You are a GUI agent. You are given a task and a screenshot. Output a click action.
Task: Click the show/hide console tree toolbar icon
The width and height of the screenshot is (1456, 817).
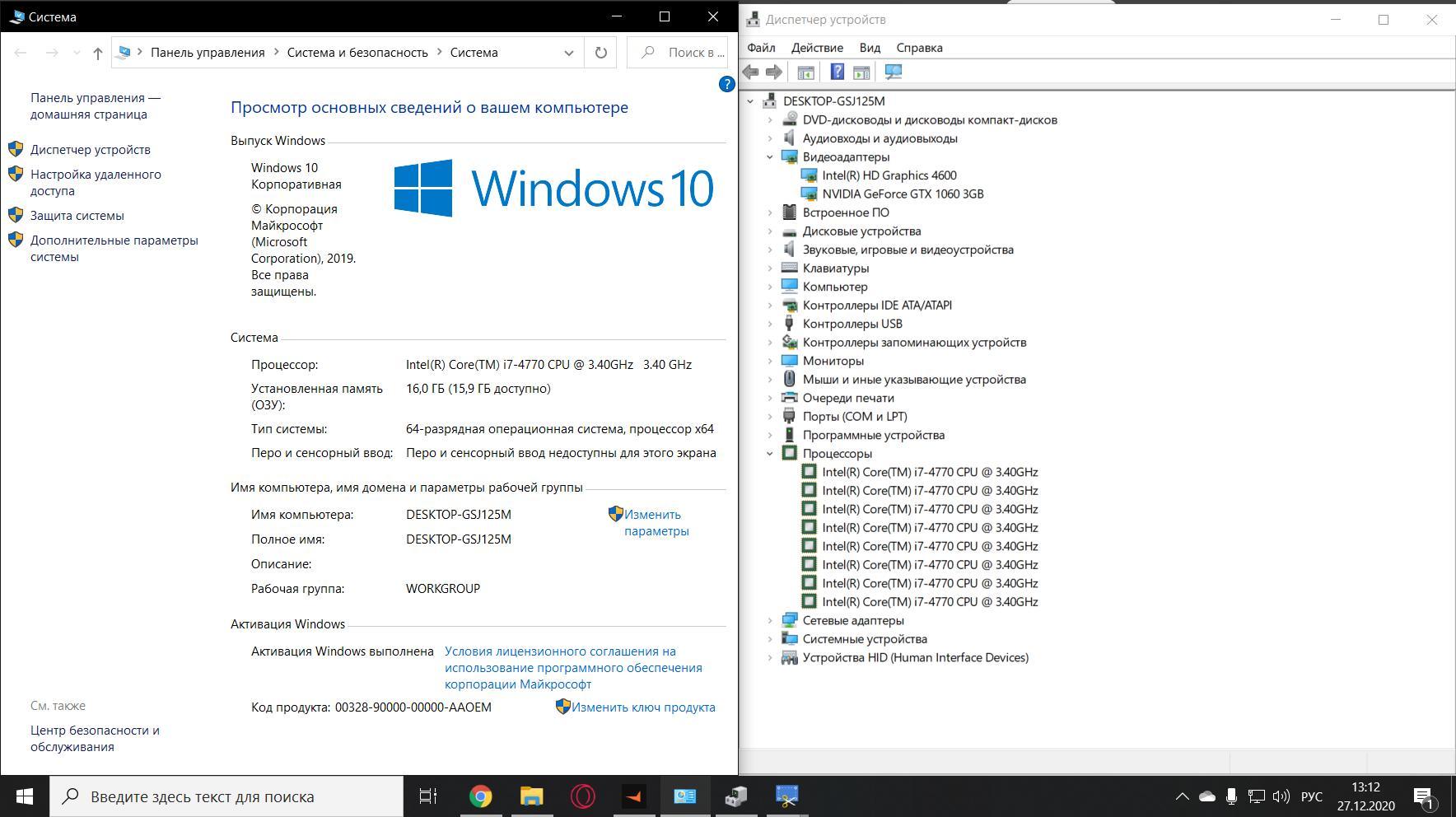point(805,72)
